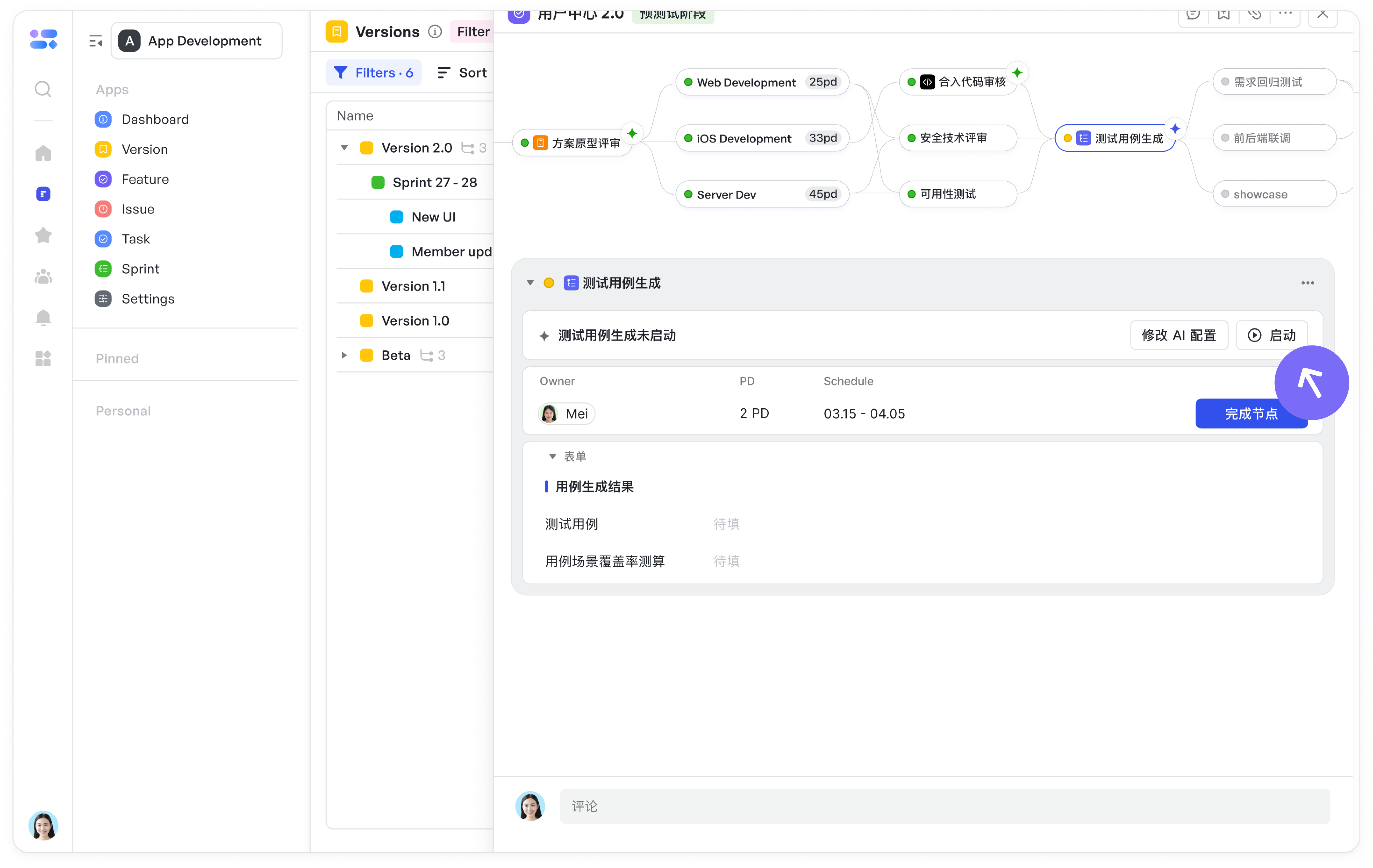Open the Sort options

(x=462, y=72)
